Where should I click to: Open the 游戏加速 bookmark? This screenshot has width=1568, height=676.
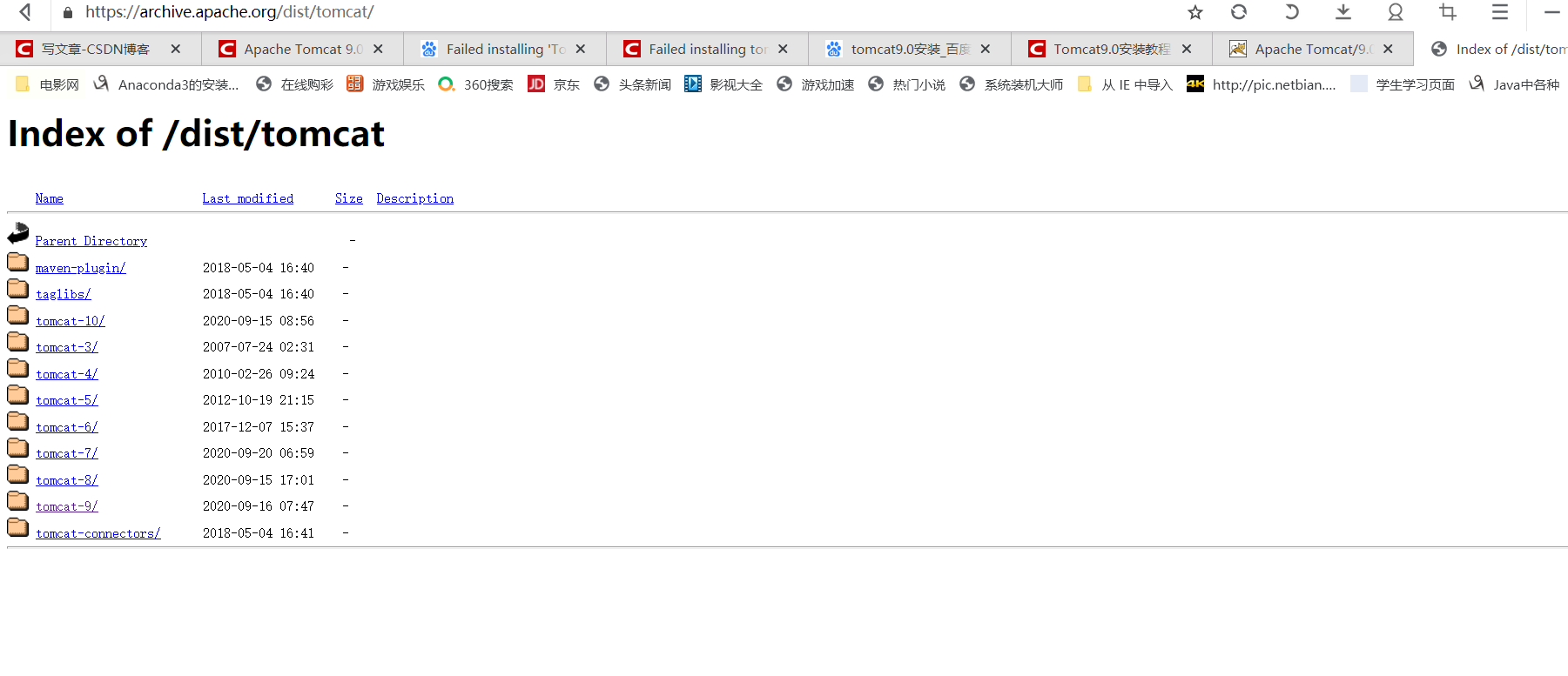(x=815, y=84)
